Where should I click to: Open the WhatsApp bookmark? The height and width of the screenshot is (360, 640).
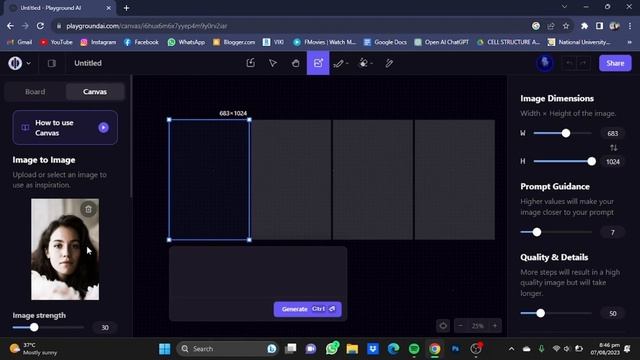tap(187, 42)
